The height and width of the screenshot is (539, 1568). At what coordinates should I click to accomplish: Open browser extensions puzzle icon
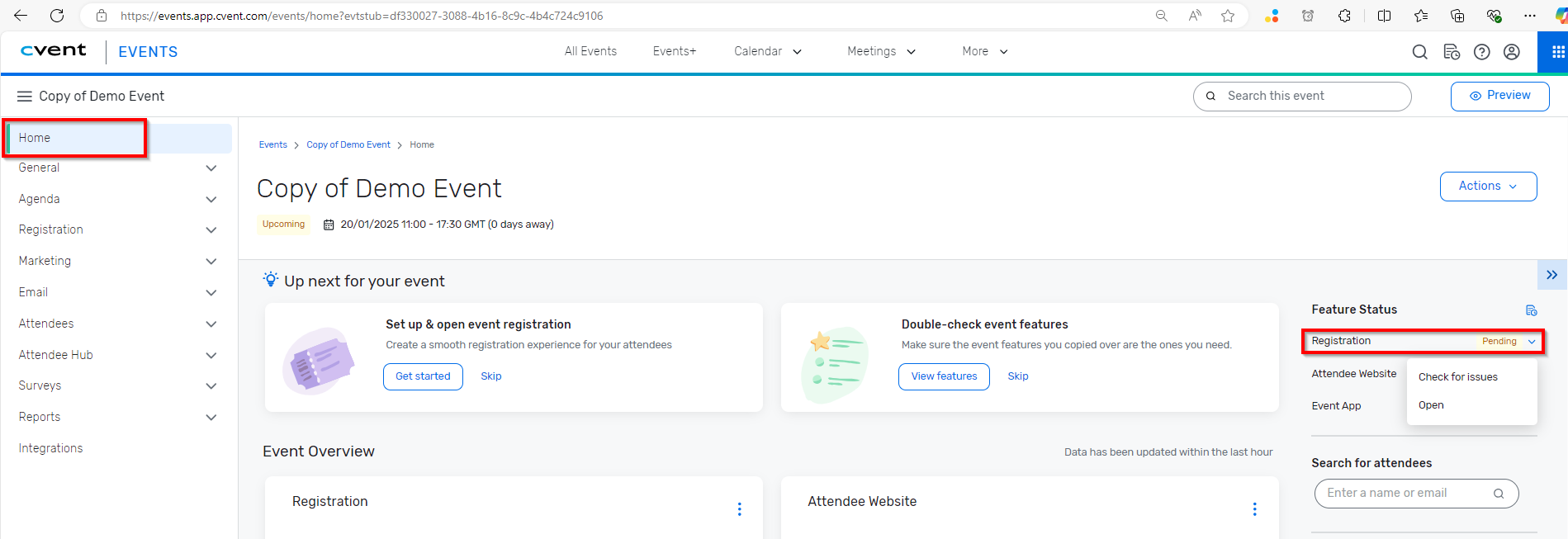point(1344,16)
